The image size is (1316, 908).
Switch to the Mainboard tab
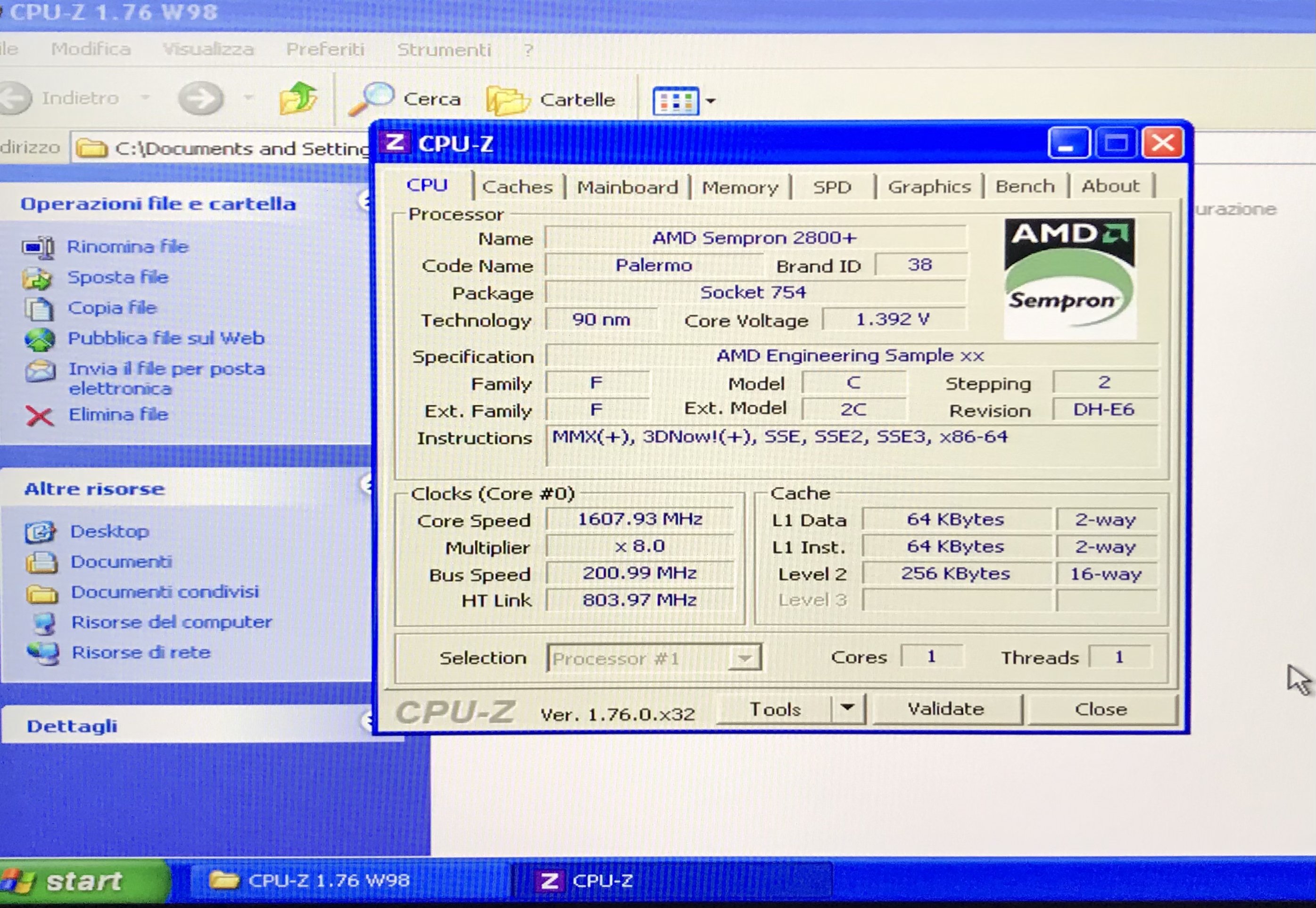627,187
